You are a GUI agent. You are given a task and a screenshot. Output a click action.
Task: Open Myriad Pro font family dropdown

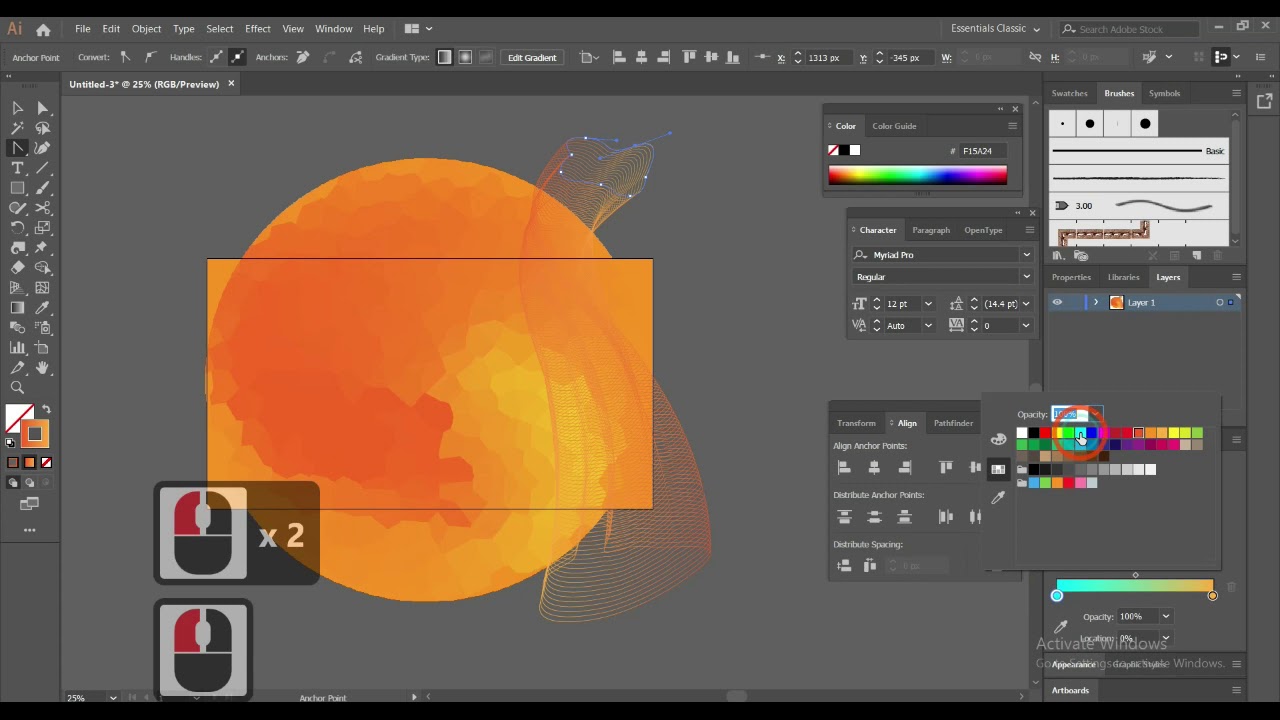pos(1026,255)
